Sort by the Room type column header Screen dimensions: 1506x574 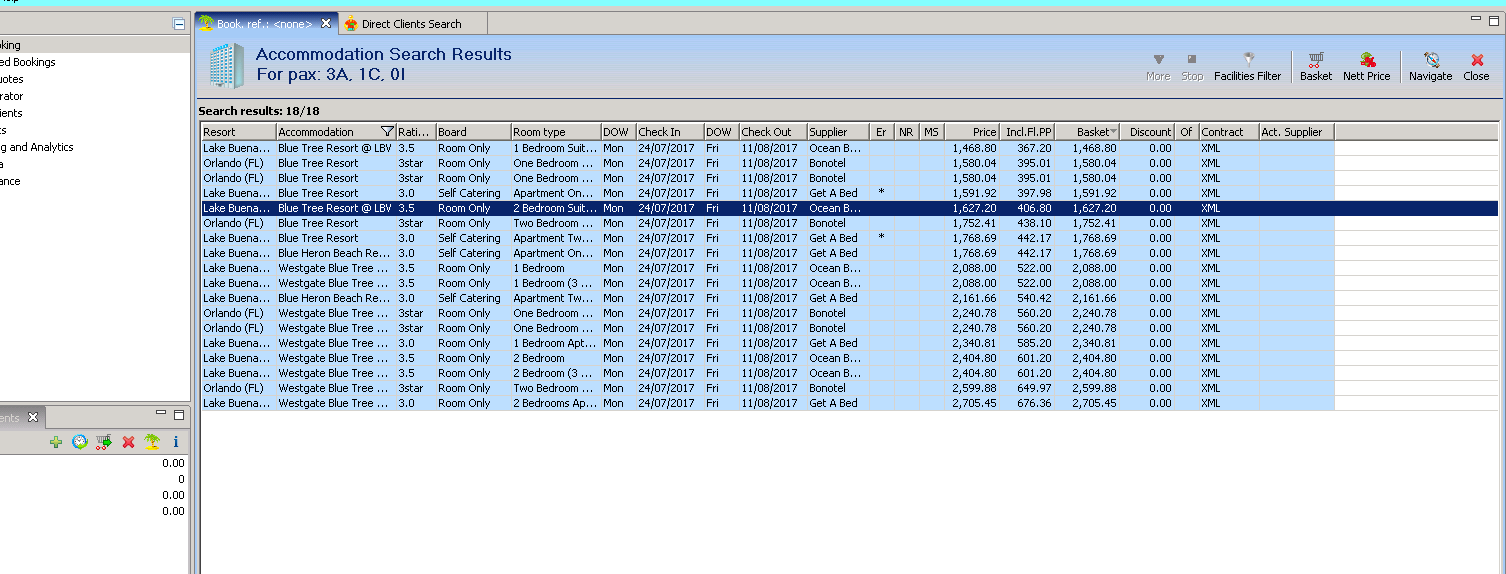556,132
